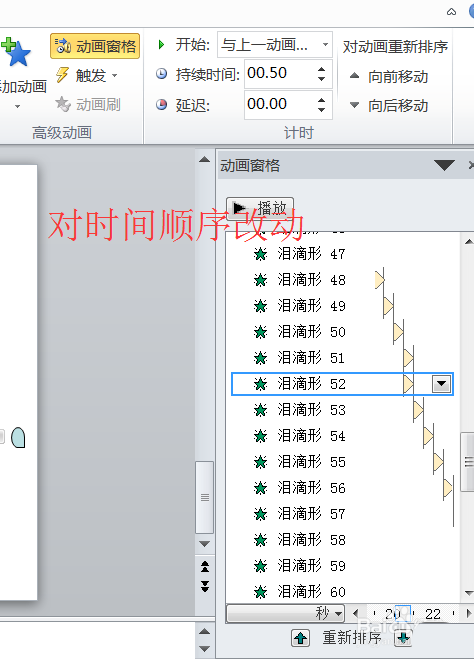The width and height of the screenshot is (474, 659).
Task: Select animation item 泪滴形 57
Action: [342, 514]
